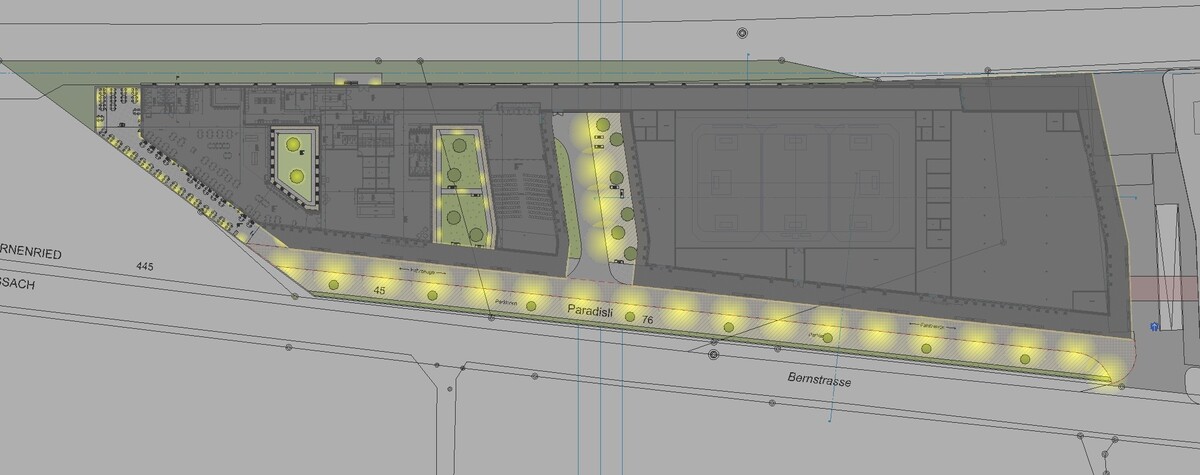Viewport: 1200px width, 475px height.
Task: Select the double-circle marker above Bernstrasse label
Action: pos(714,355)
